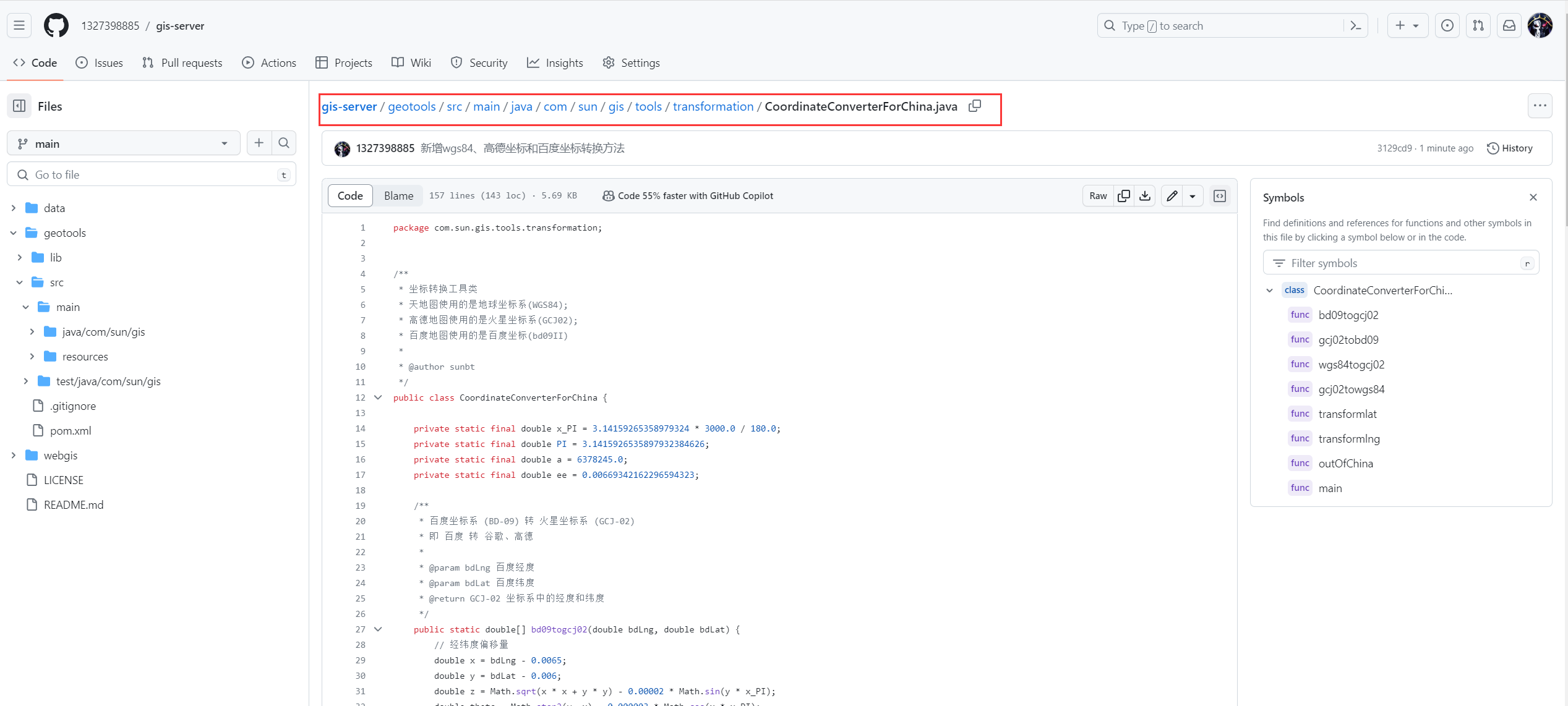Copy raw file contents icon
Image resolution: width=1568 pixels, height=706 pixels.
[1124, 196]
